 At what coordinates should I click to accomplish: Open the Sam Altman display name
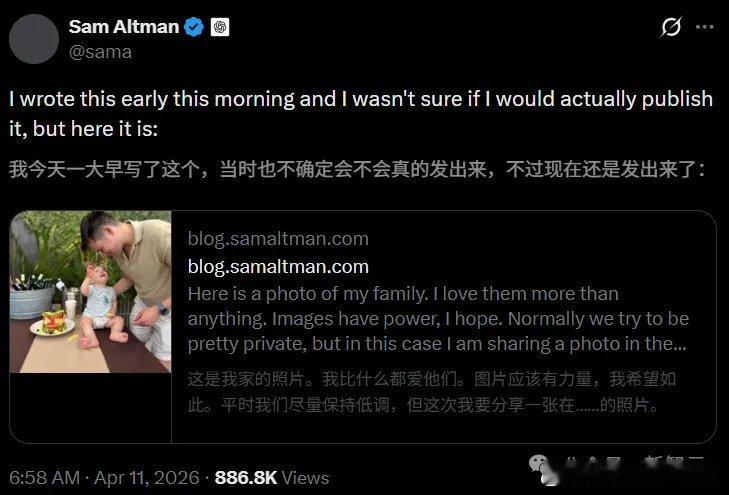(x=124, y=27)
